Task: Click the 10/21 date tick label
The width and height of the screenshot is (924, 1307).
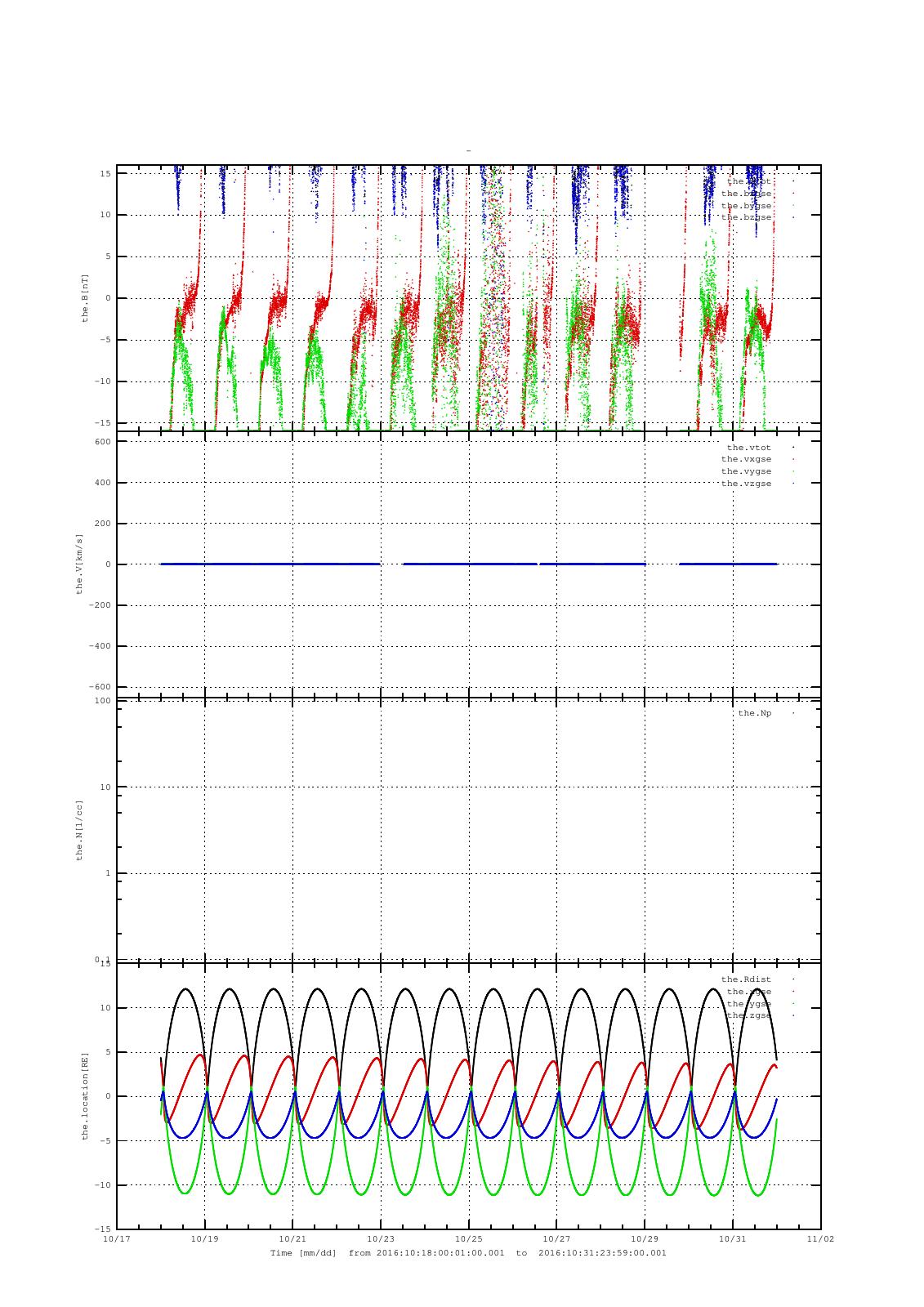Action: coord(292,1238)
